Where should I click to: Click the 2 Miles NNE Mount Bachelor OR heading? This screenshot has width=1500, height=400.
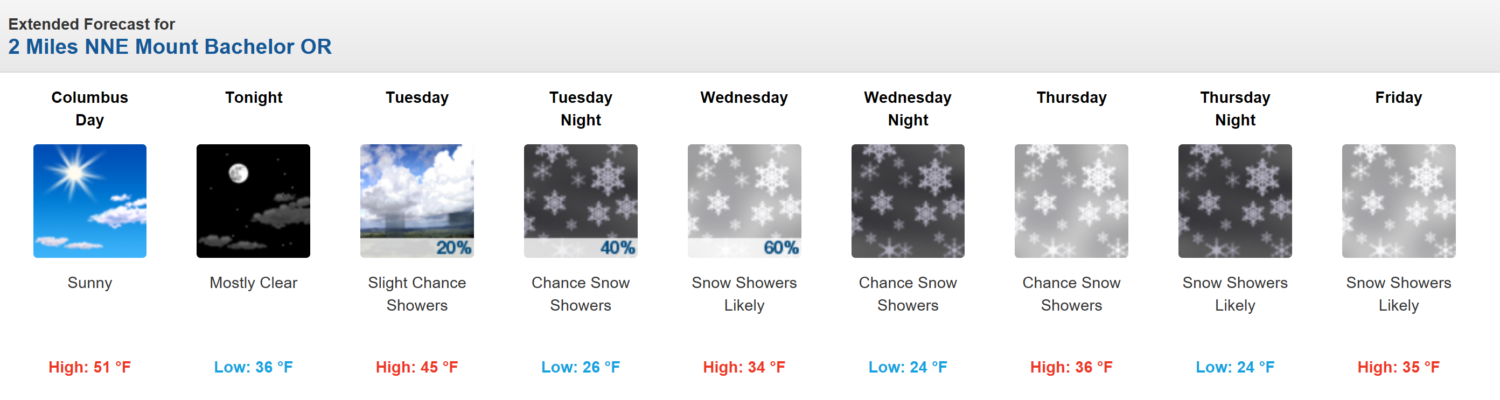pos(170,46)
